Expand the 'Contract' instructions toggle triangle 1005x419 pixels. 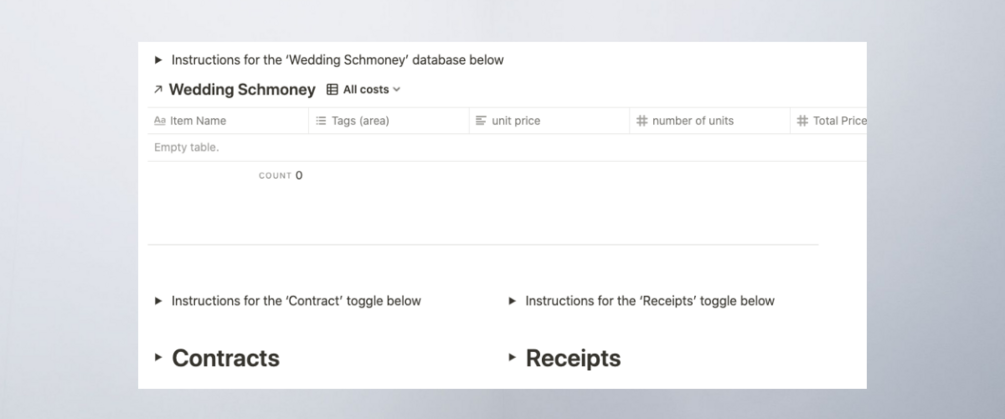[158, 301]
